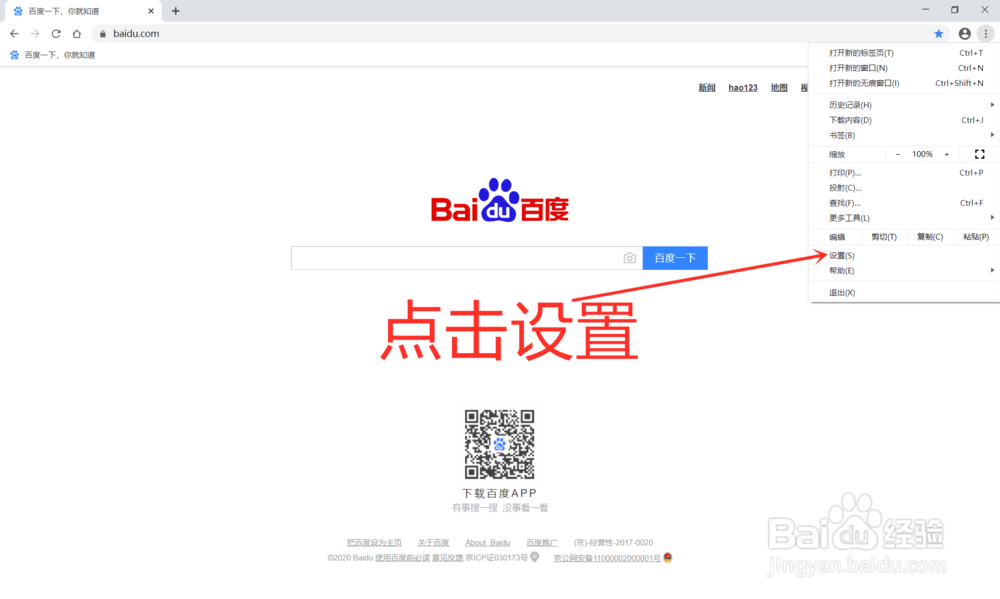Open 设置(S) from Chrome menu
Screen dimensions: 1000x599
point(904,256)
